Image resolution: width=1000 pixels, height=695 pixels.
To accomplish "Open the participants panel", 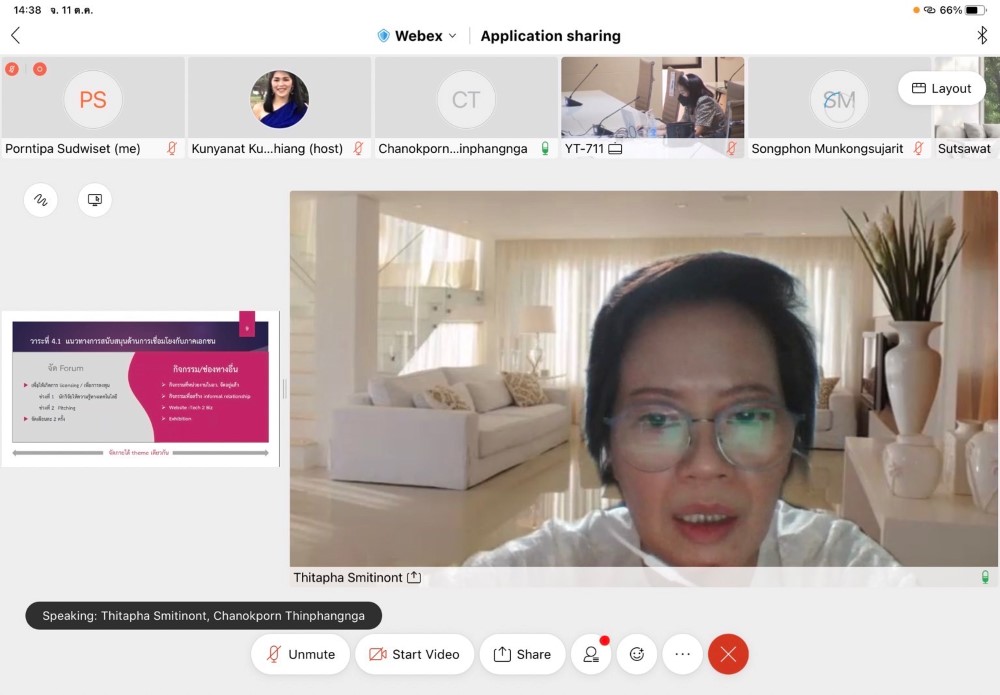I will point(591,654).
